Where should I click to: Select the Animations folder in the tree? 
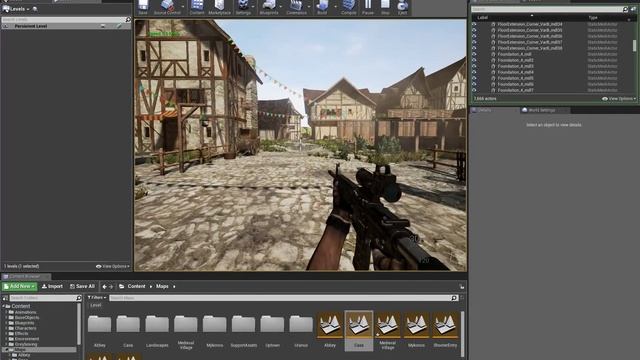25,312
